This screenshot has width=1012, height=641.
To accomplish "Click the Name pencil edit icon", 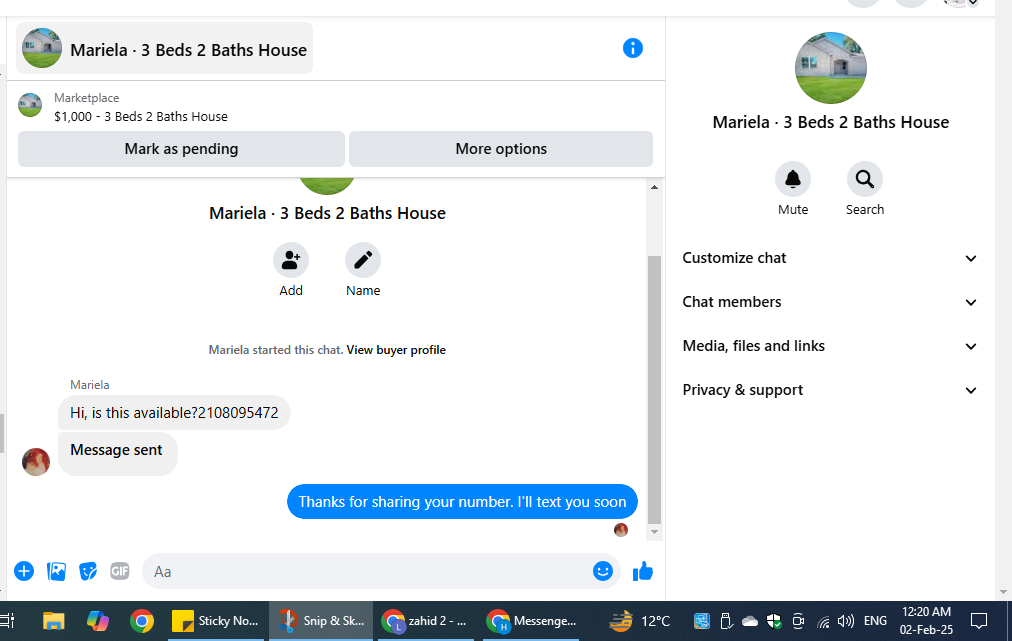I will click(363, 260).
